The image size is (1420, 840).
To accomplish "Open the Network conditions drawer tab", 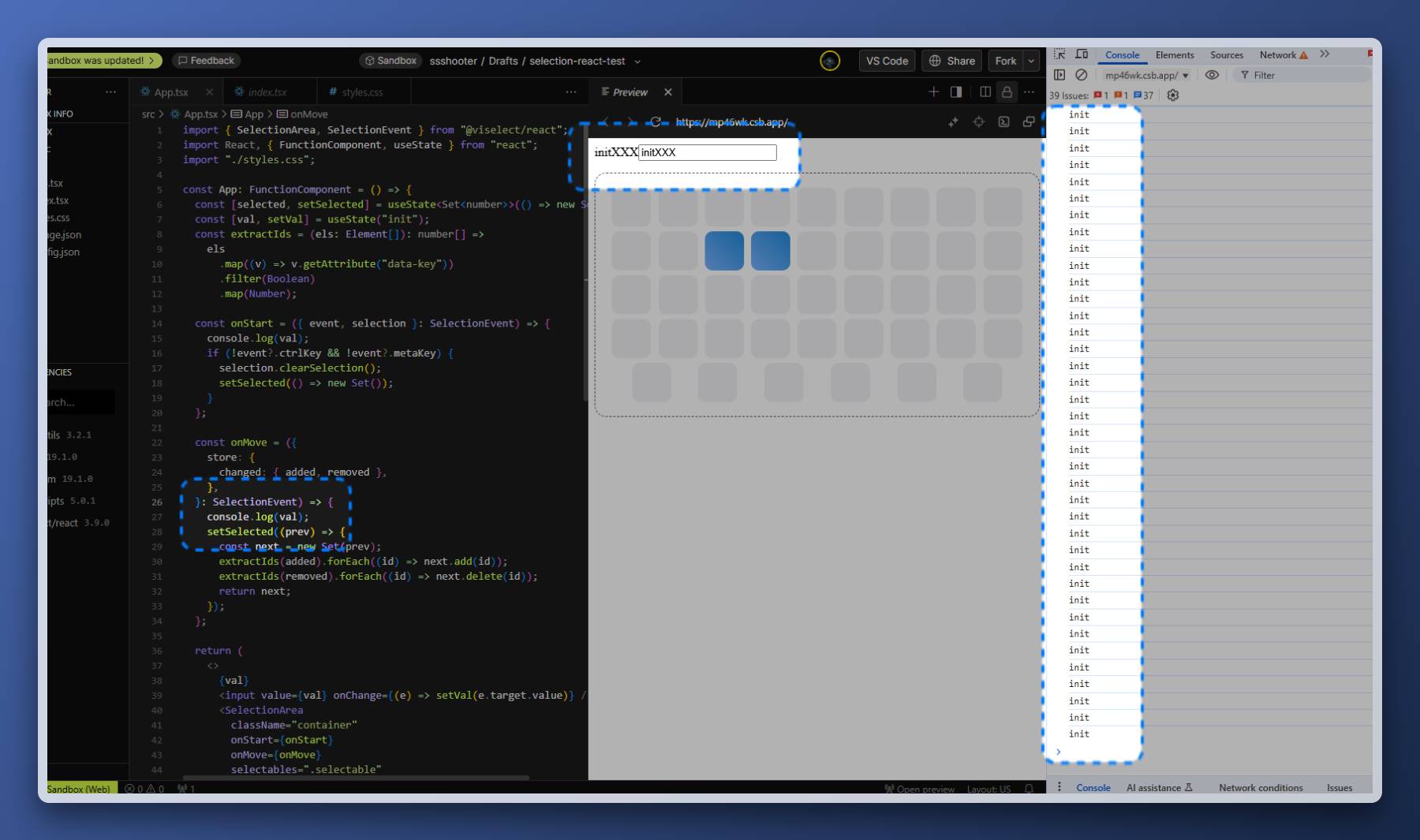I will 1261,787.
